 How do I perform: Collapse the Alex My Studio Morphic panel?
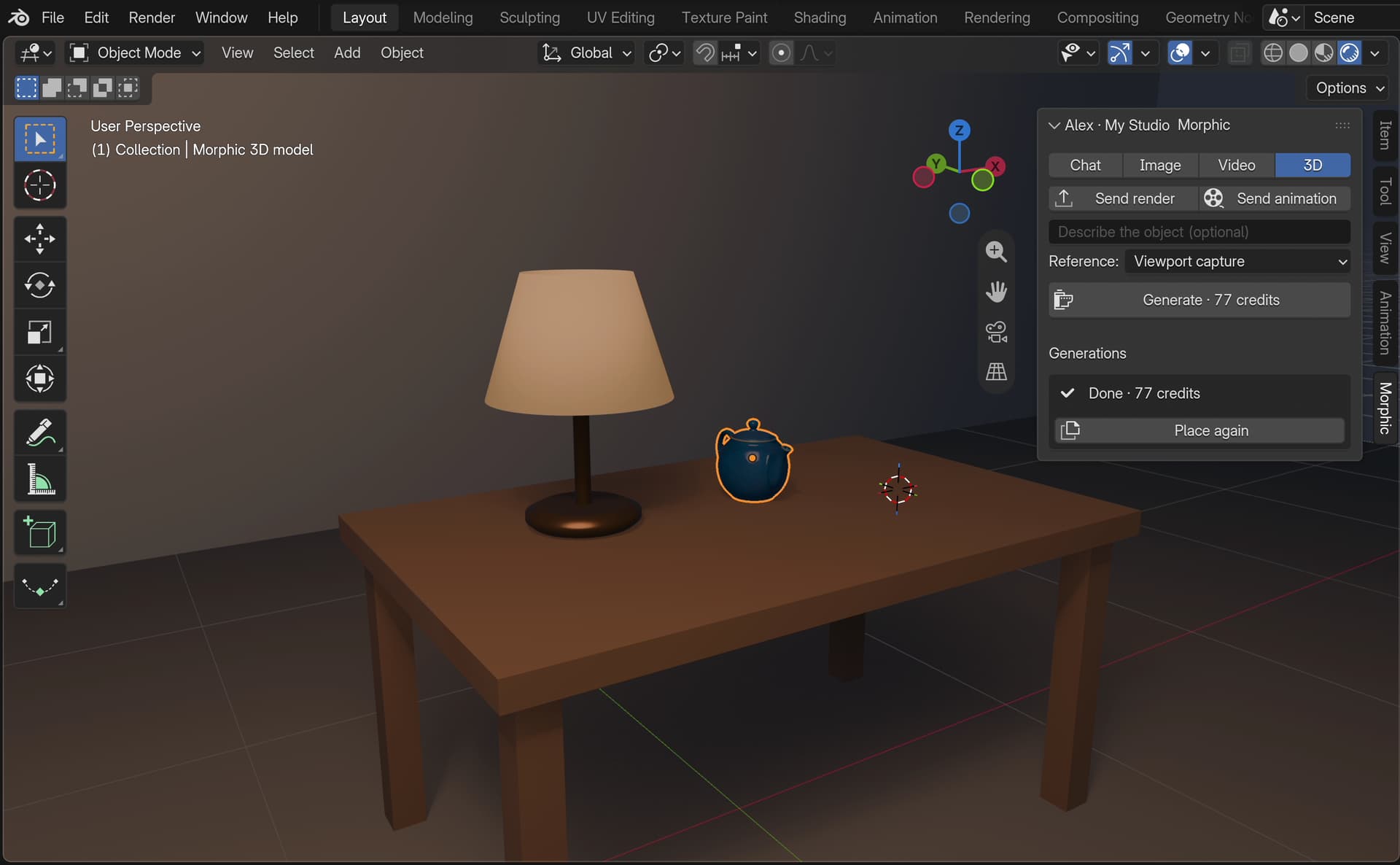coord(1054,125)
